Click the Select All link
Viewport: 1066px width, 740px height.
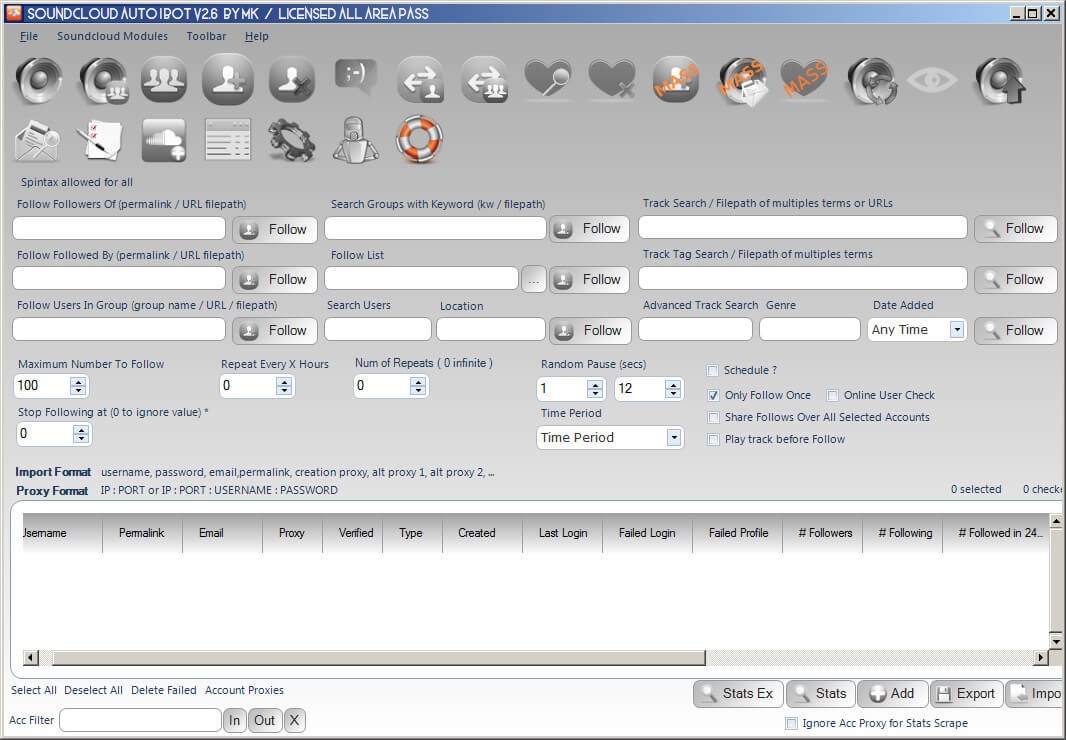(33, 690)
